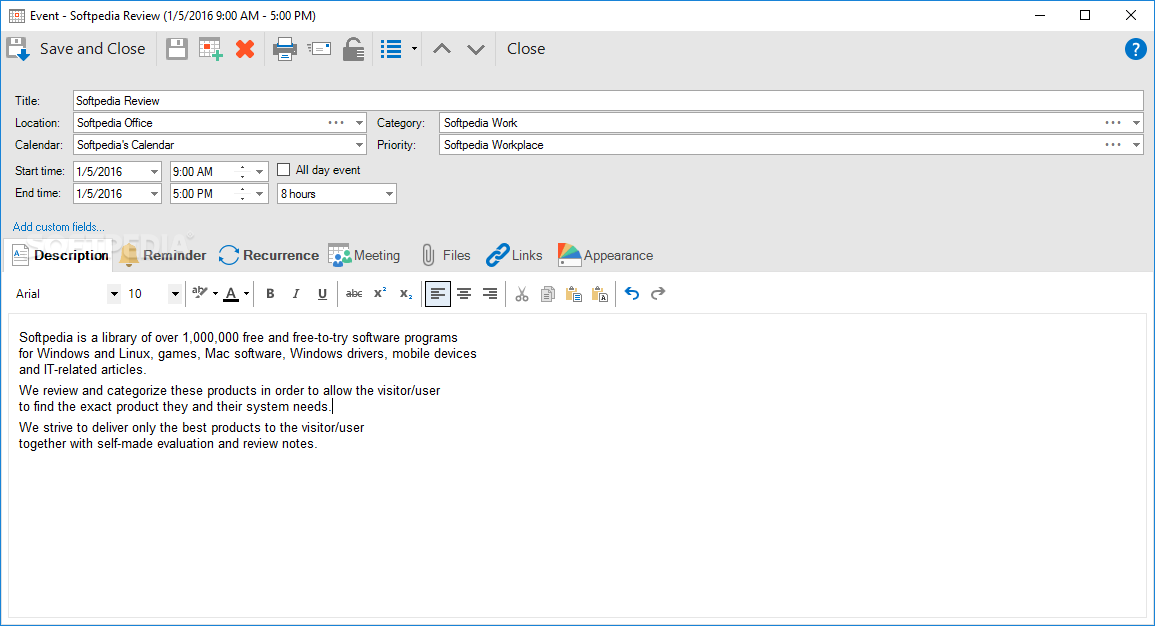Open the Location dropdown arrow
Image resolution: width=1155 pixels, height=626 pixels.
(x=359, y=123)
